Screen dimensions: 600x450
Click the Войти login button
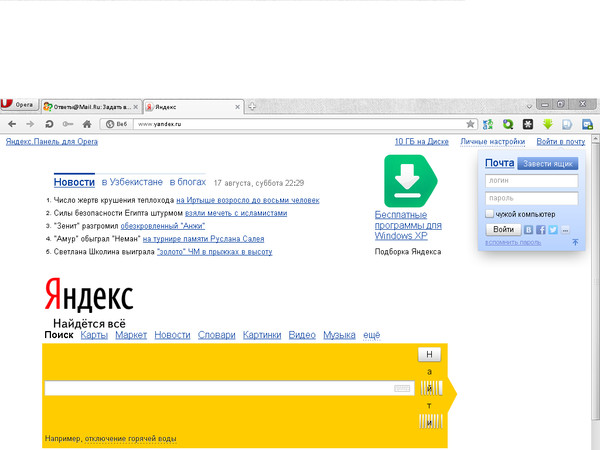pos(503,230)
